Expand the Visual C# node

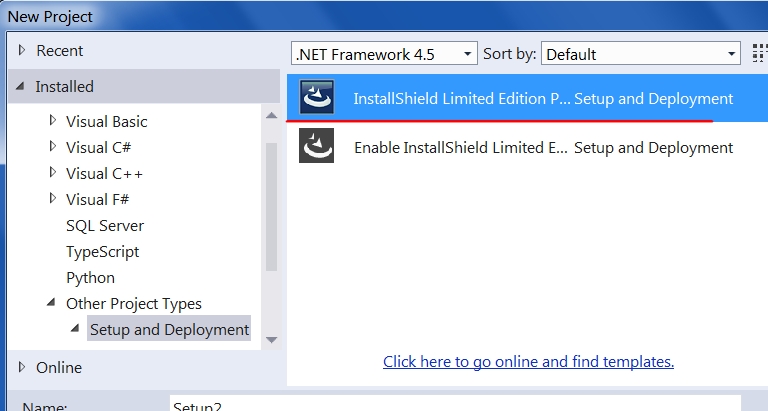53,146
